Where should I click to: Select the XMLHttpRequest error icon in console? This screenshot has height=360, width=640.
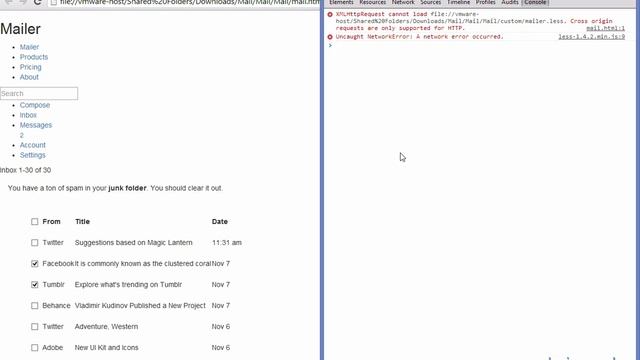[330, 14]
